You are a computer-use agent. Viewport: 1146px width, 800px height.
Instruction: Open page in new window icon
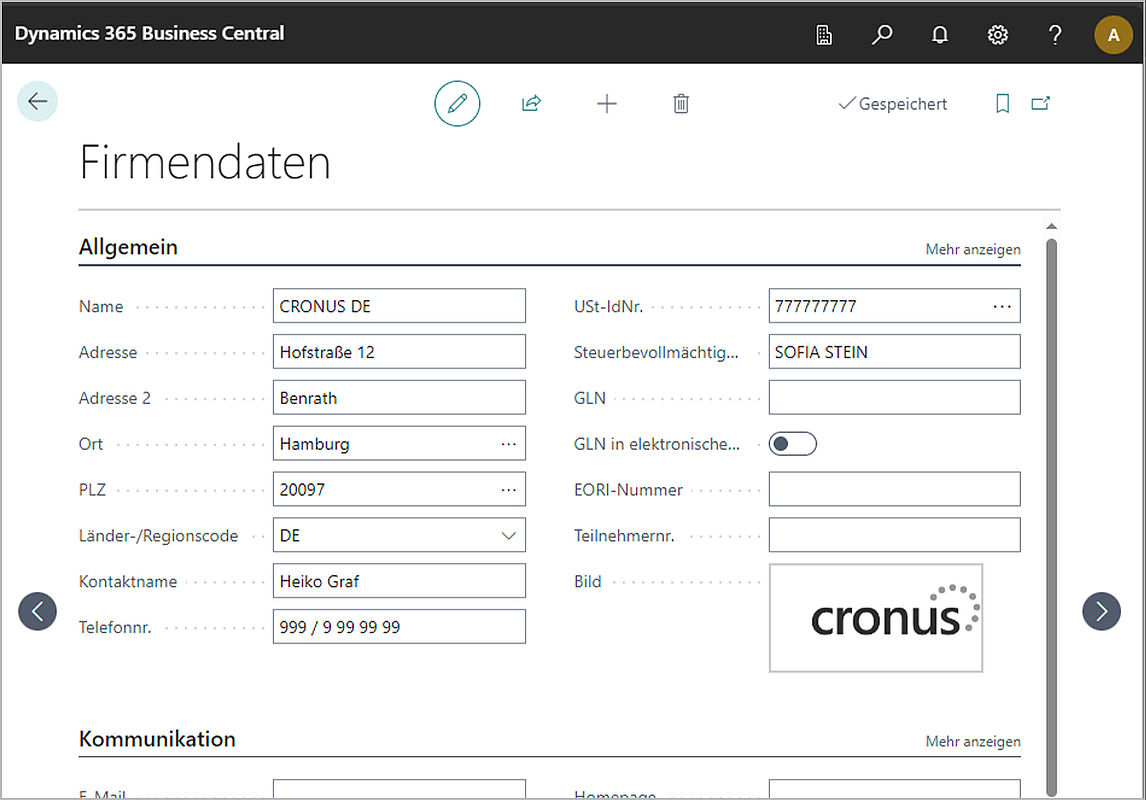(x=1041, y=103)
